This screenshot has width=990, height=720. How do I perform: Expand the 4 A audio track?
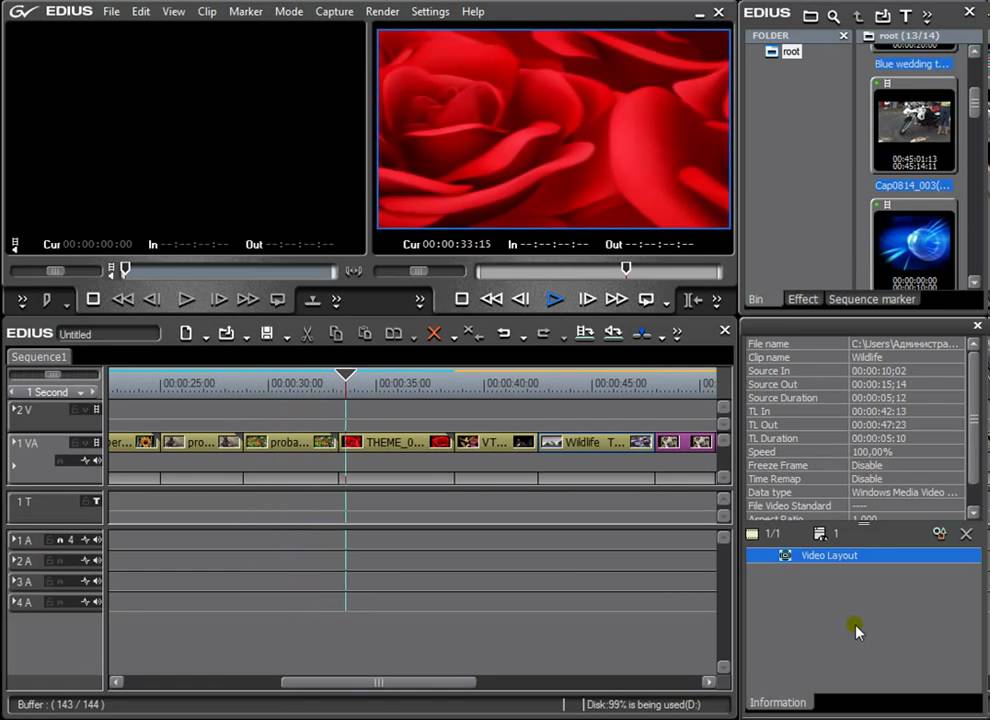pos(14,602)
